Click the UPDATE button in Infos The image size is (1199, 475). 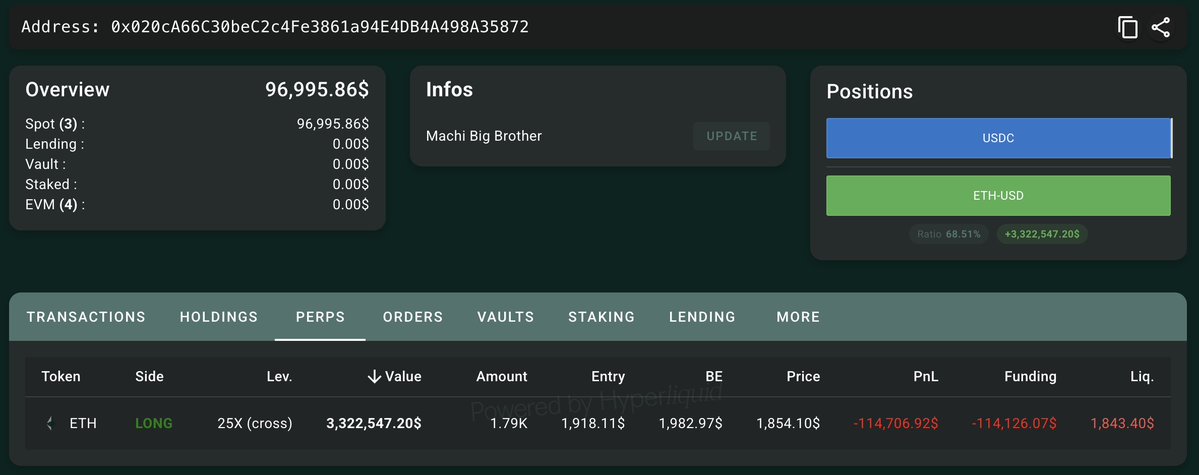[x=732, y=136]
